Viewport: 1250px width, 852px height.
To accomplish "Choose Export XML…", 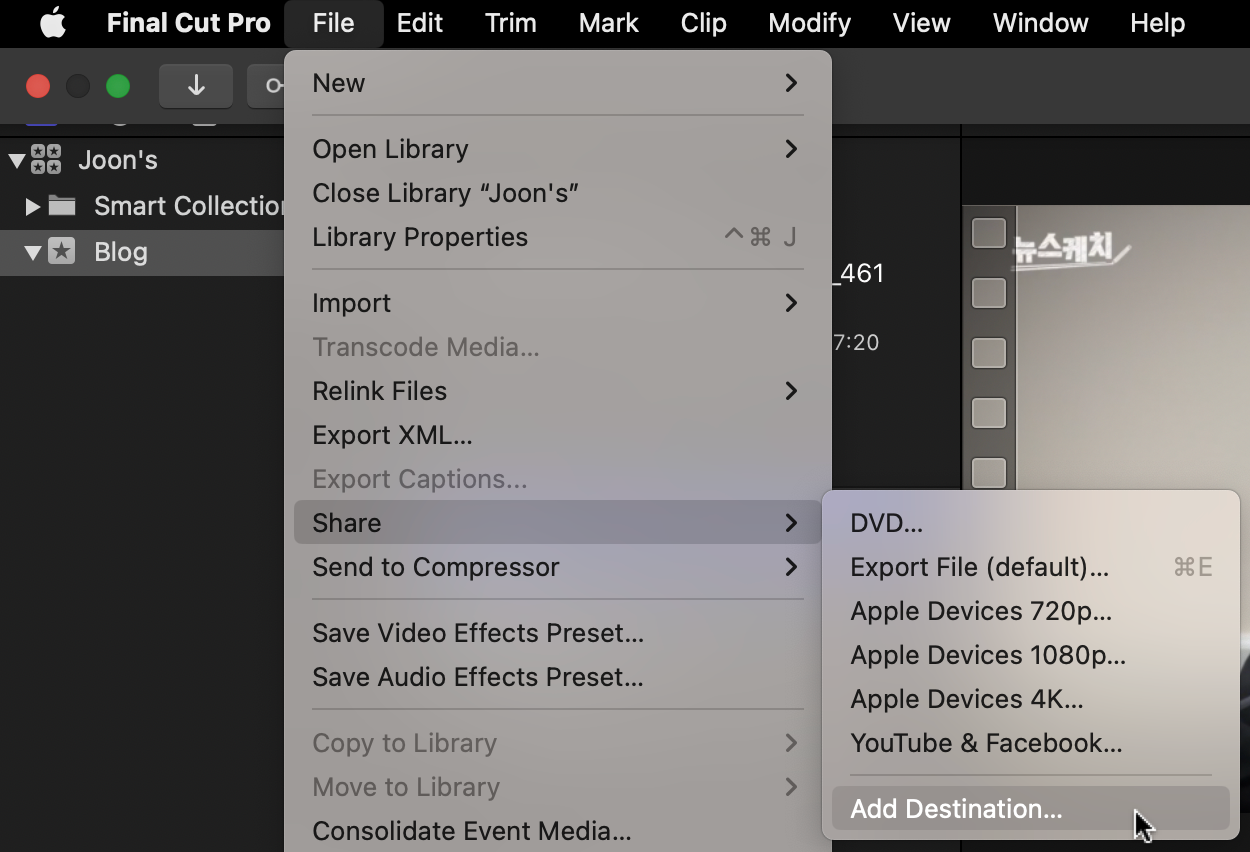I will [558, 435].
